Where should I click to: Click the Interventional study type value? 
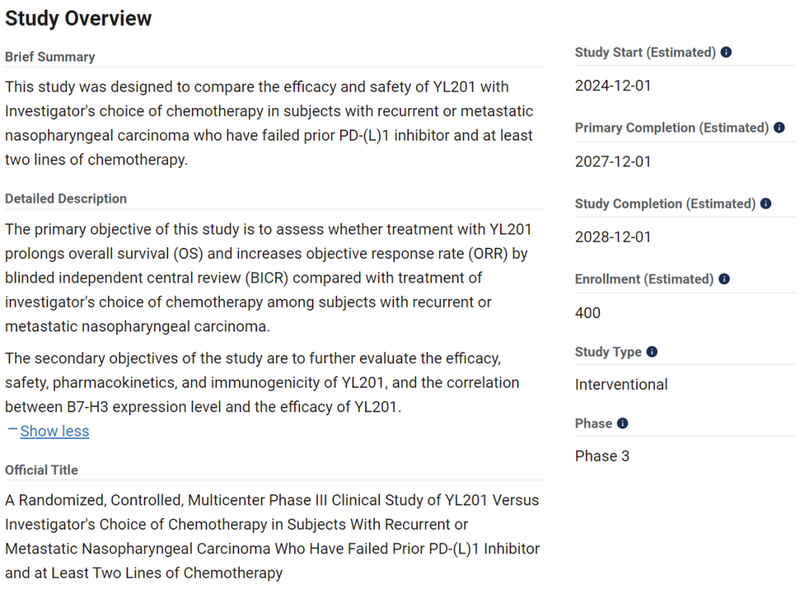tap(621, 385)
